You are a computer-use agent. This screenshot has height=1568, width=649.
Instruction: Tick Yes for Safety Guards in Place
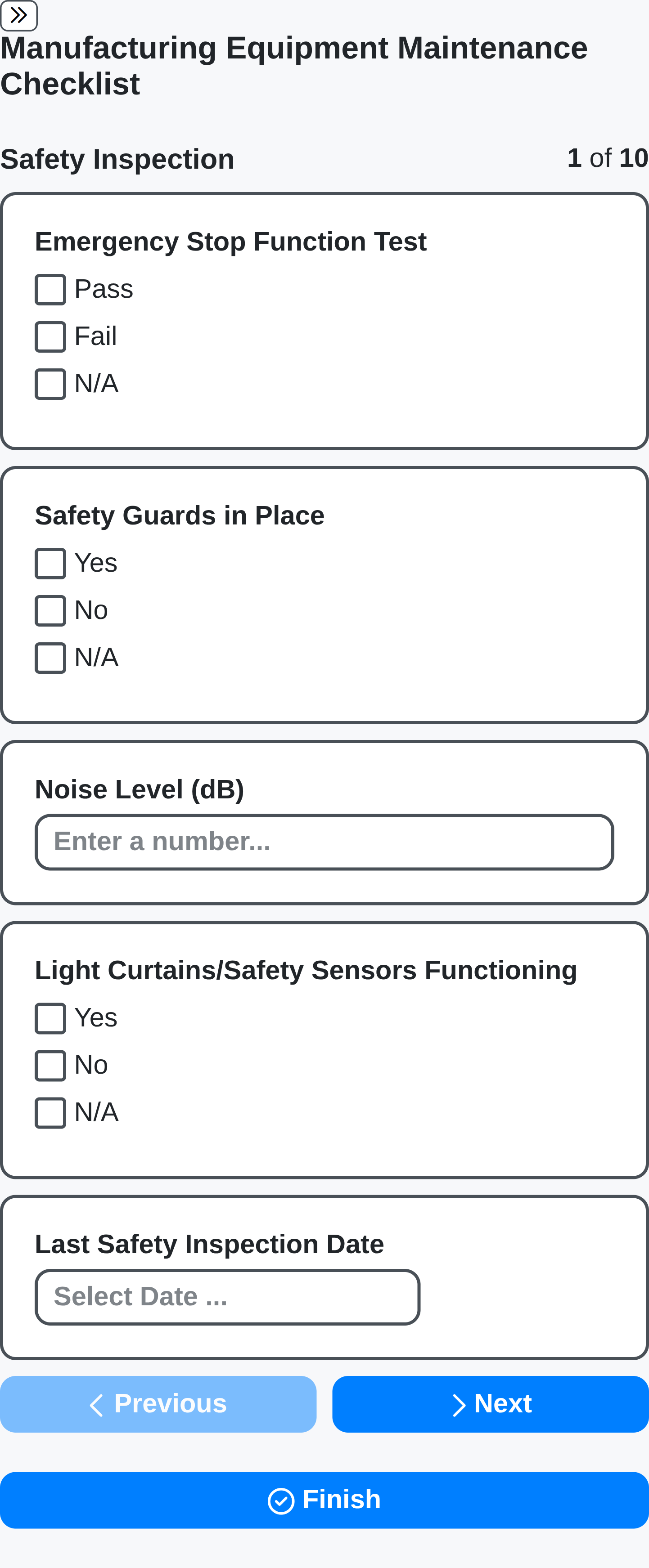click(x=50, y=564)
